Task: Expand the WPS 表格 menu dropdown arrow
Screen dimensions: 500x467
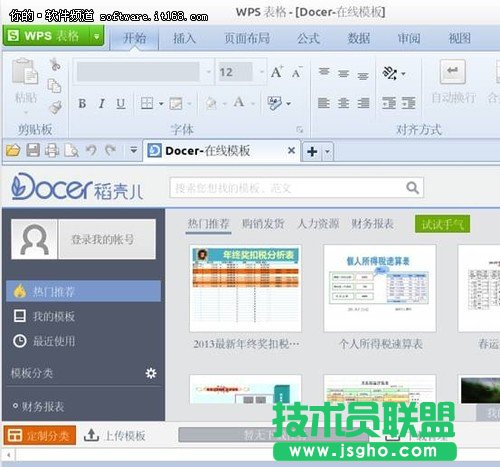Action: tap(97, 36)
